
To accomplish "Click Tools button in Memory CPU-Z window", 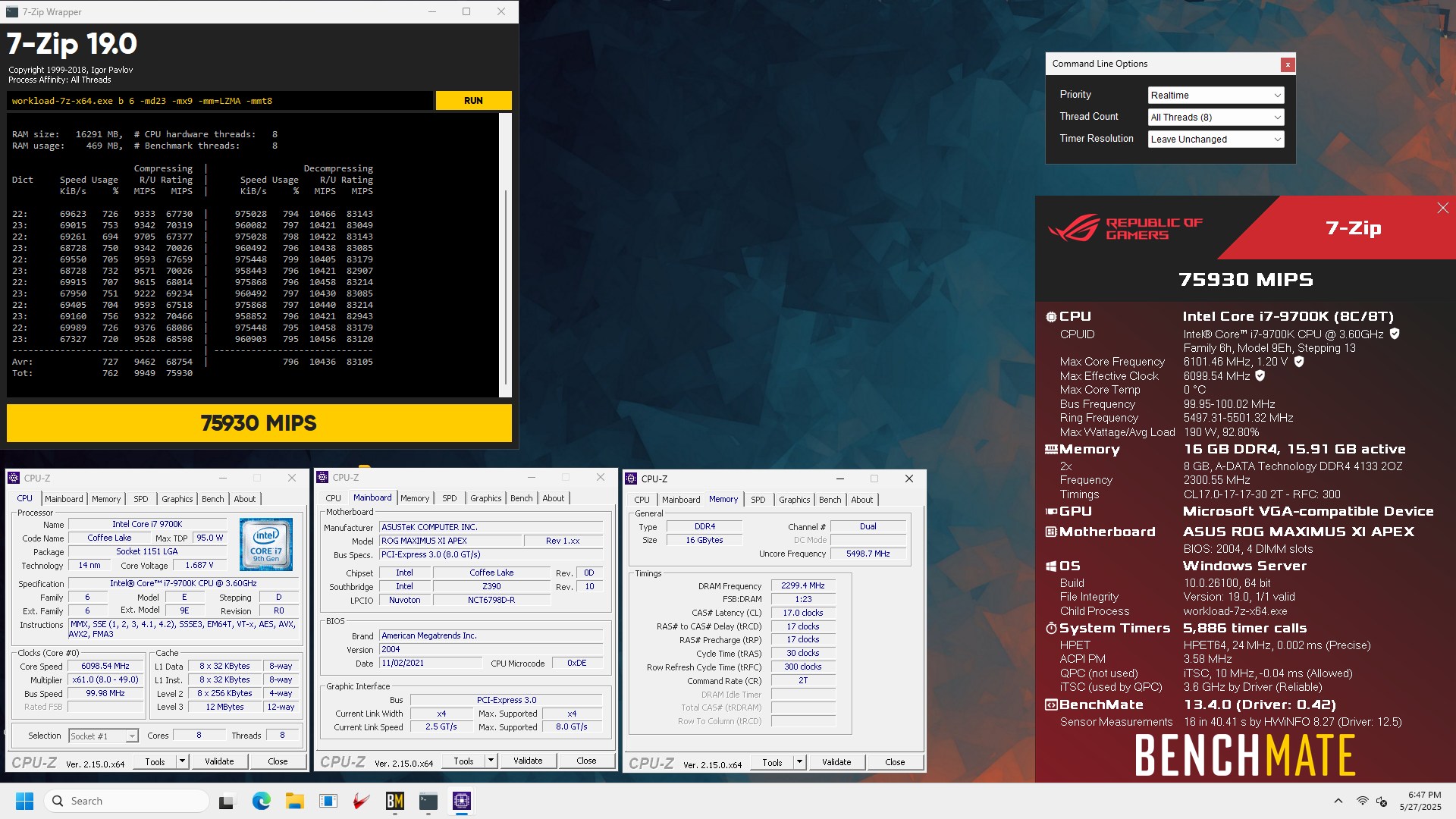I will coord(772,762).
